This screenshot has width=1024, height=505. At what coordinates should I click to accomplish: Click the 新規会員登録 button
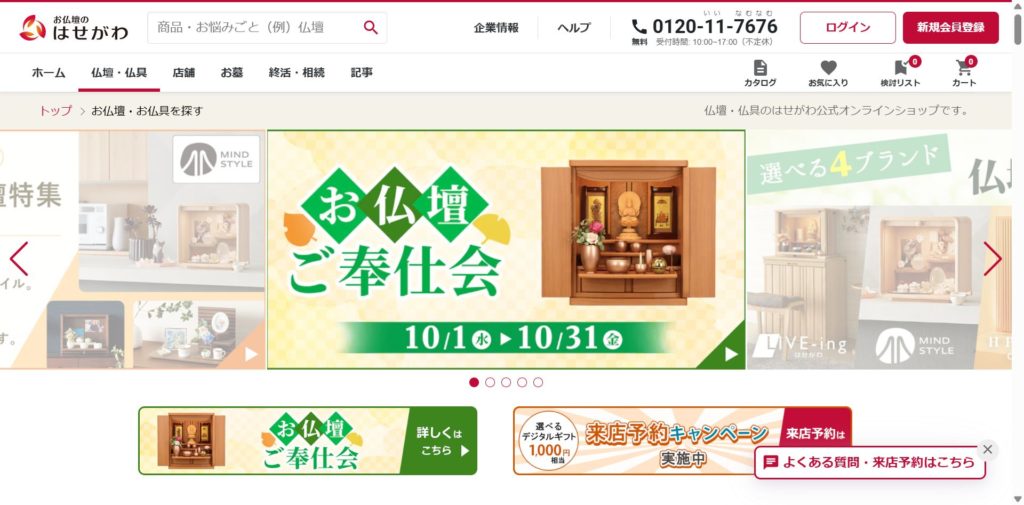tap(951, 27)
